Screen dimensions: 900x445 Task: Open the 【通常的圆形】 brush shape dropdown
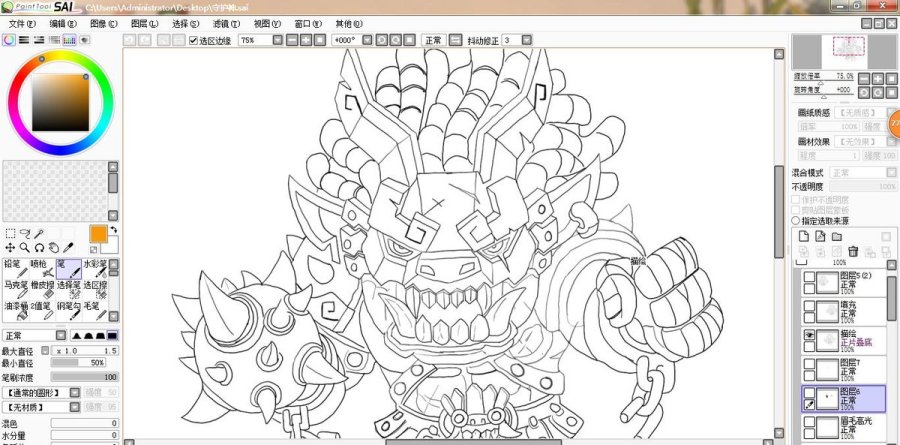(75, 392)
